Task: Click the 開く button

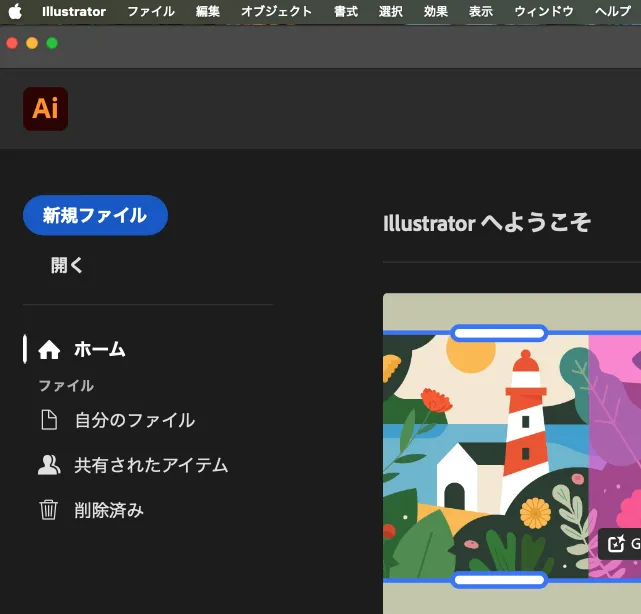Action: point(67,265)
